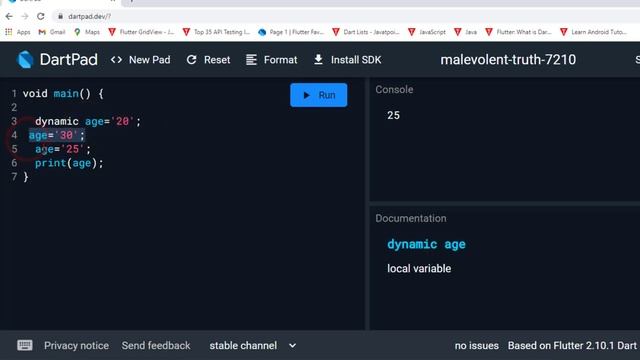Viewport: 640px width, 360px height.
Task: Click the dynamic age='20' code line
Action: 88,121
